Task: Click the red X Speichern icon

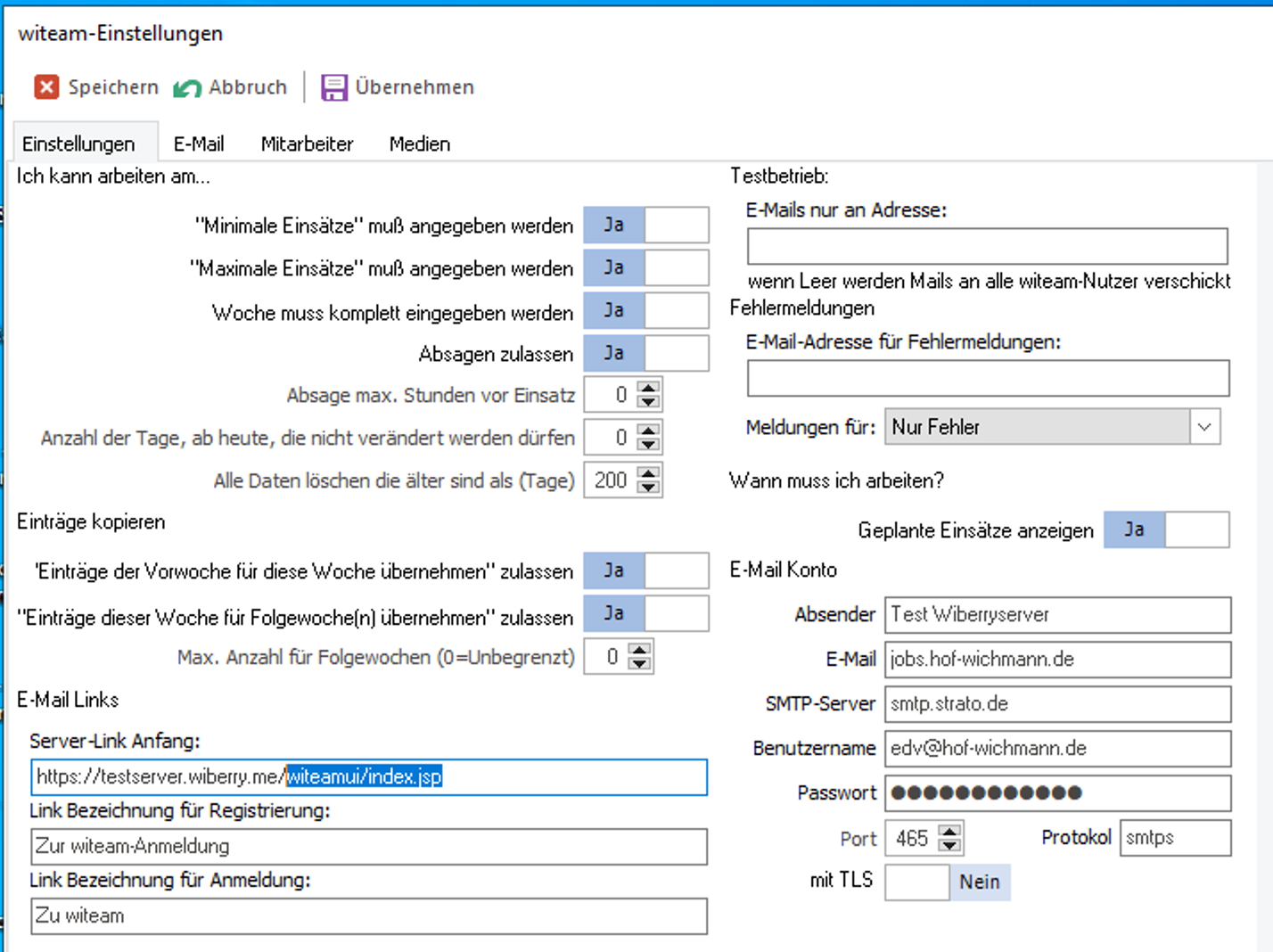Action: click(46, 87)
